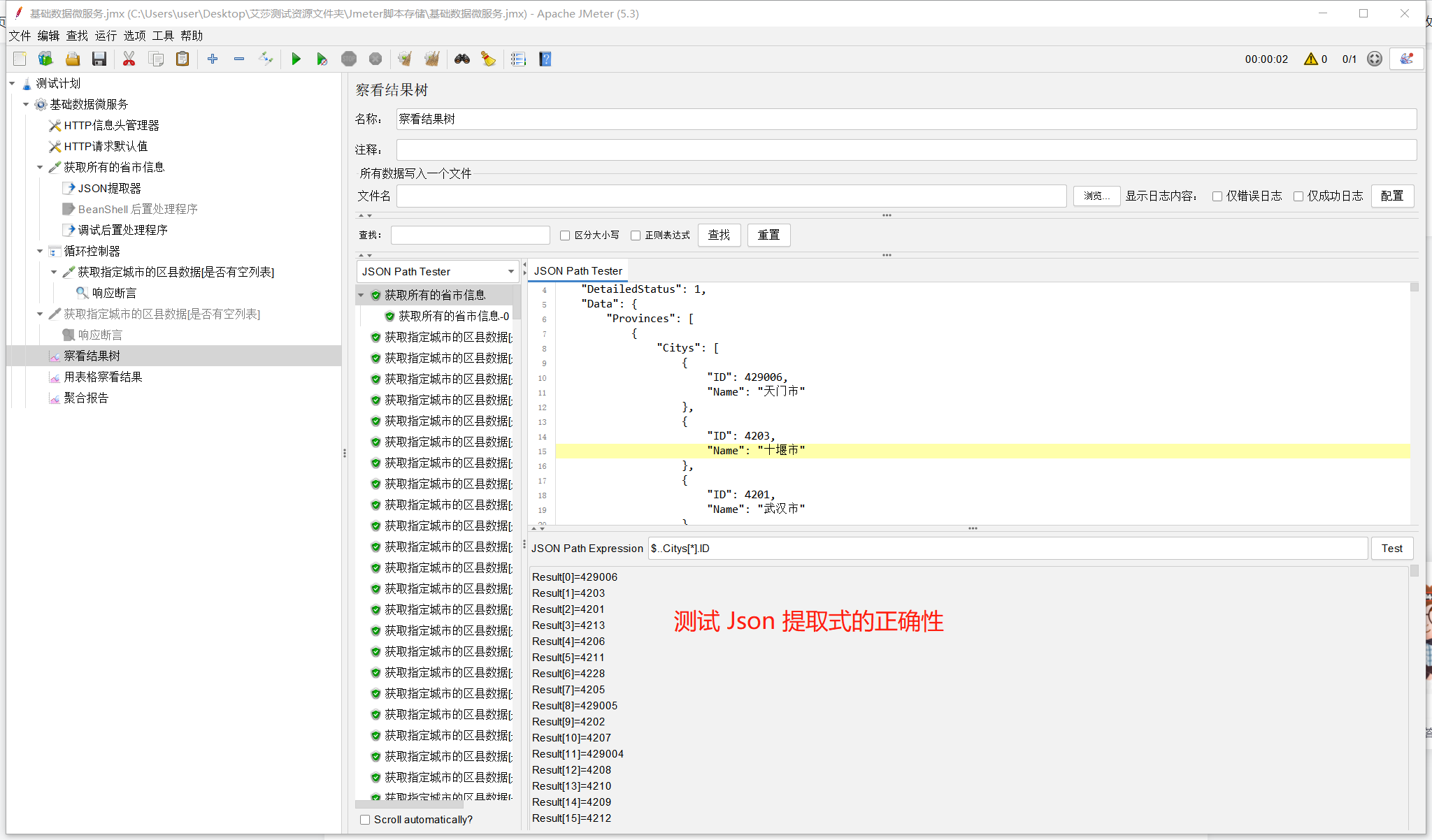
Task: Click the Start no pauses icon
Action: pos(322,59)
